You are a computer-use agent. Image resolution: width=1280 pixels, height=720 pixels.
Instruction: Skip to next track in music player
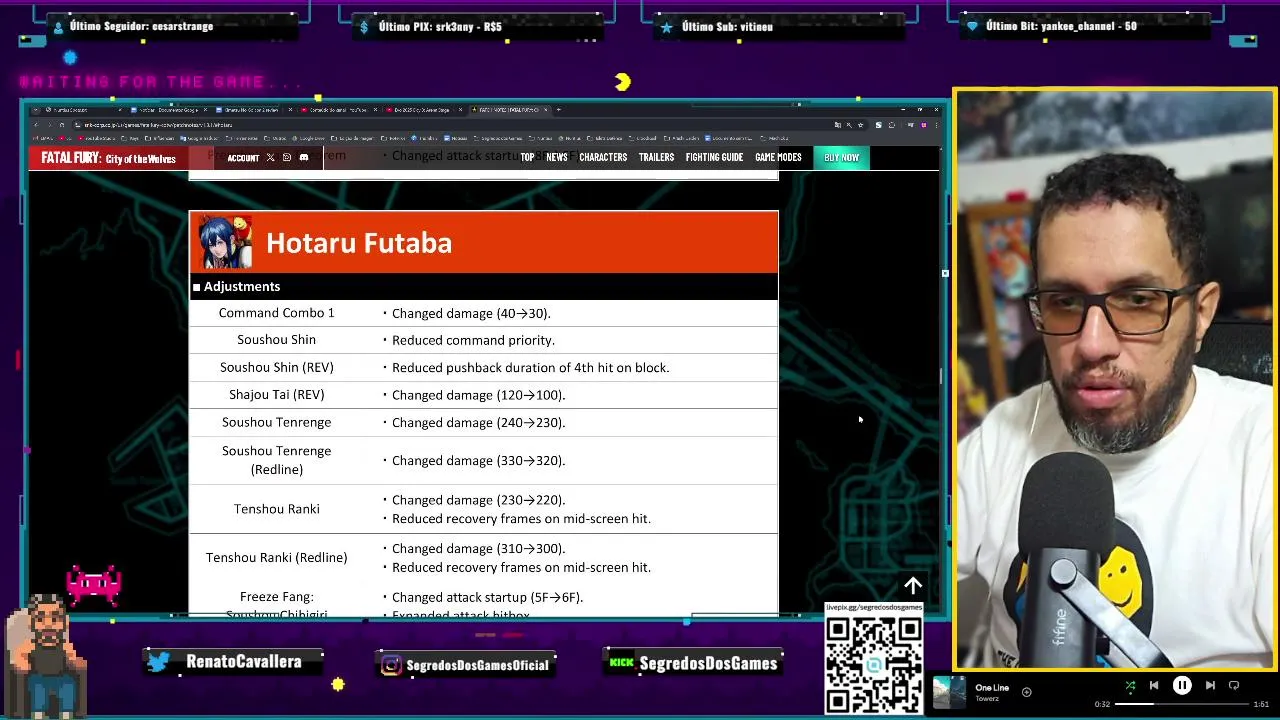[x=1210, y=686]
